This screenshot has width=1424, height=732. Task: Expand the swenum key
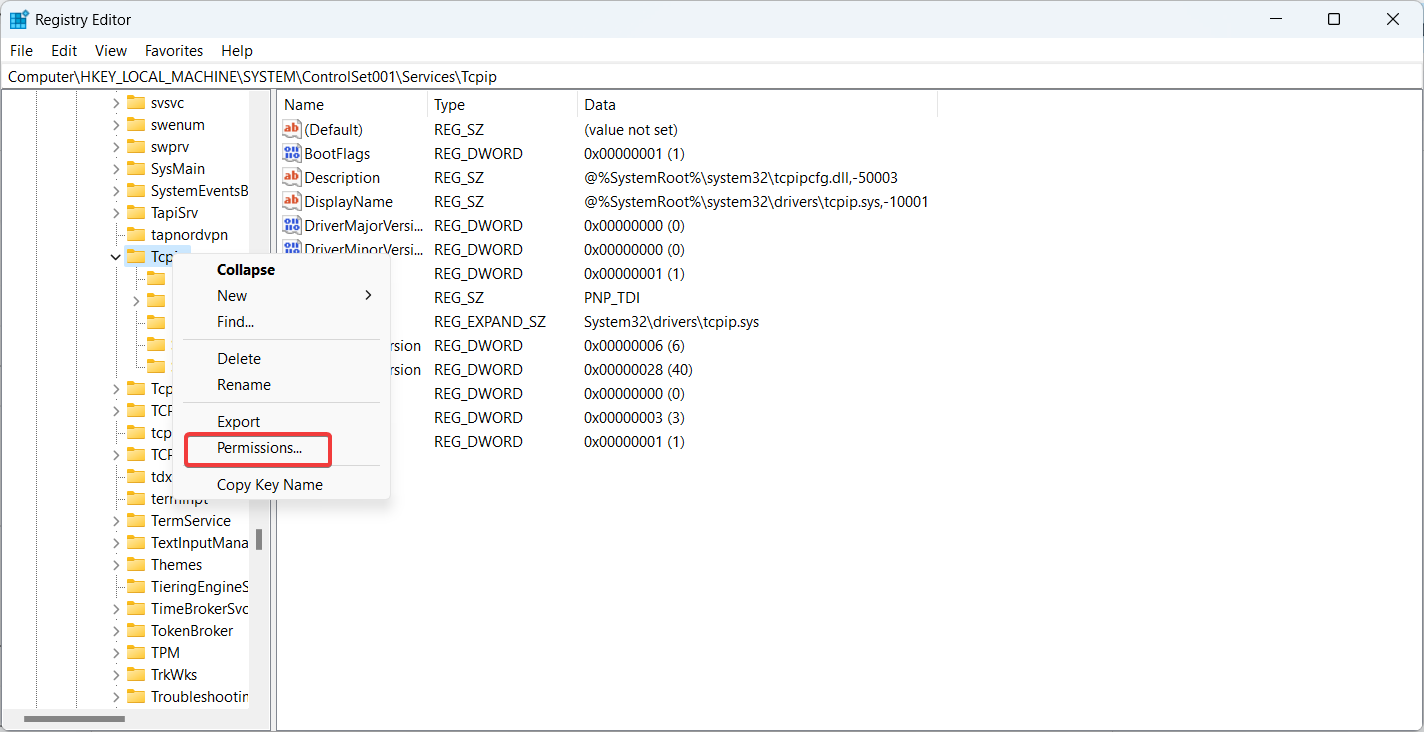[115, 125]
